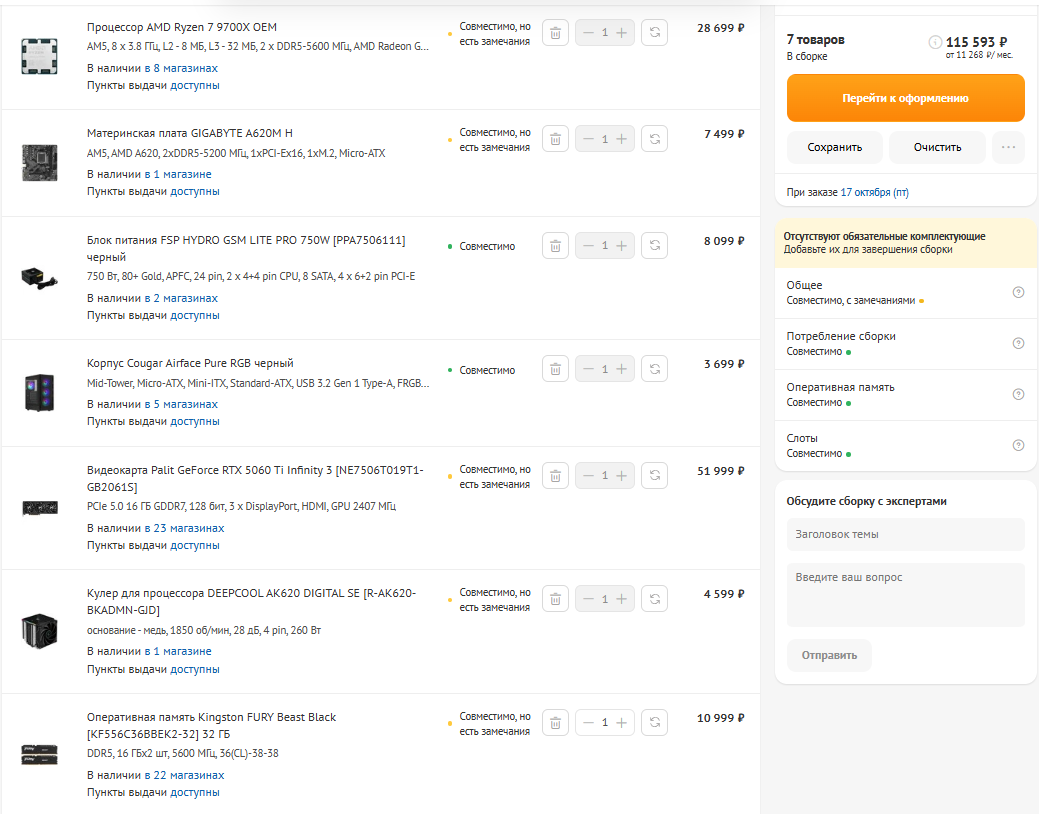Image resolution: width=1039 pixels, height=814 pixels.
Task: Open help icon for Оперативная память
Action: point(1018,394)
